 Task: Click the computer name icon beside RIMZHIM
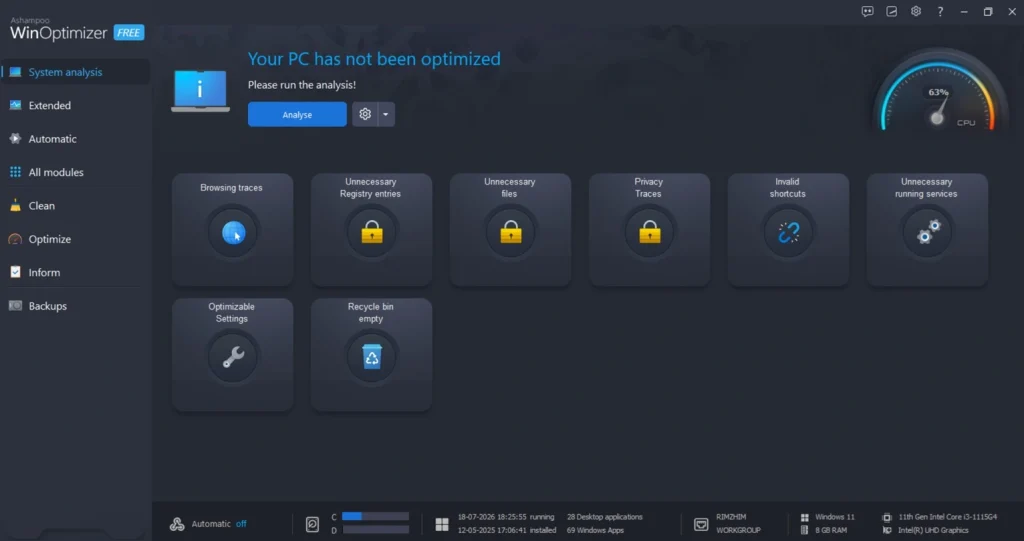point(701,524)
